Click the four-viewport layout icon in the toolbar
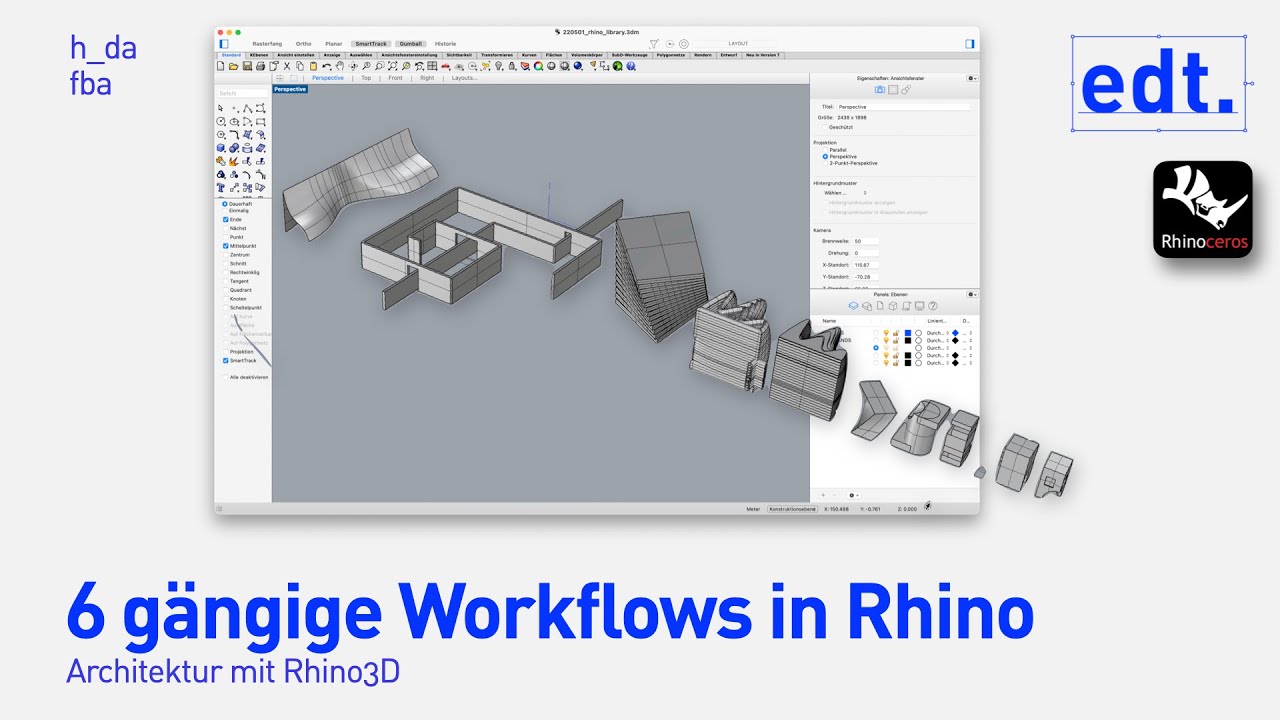 [x=432, y=66]
